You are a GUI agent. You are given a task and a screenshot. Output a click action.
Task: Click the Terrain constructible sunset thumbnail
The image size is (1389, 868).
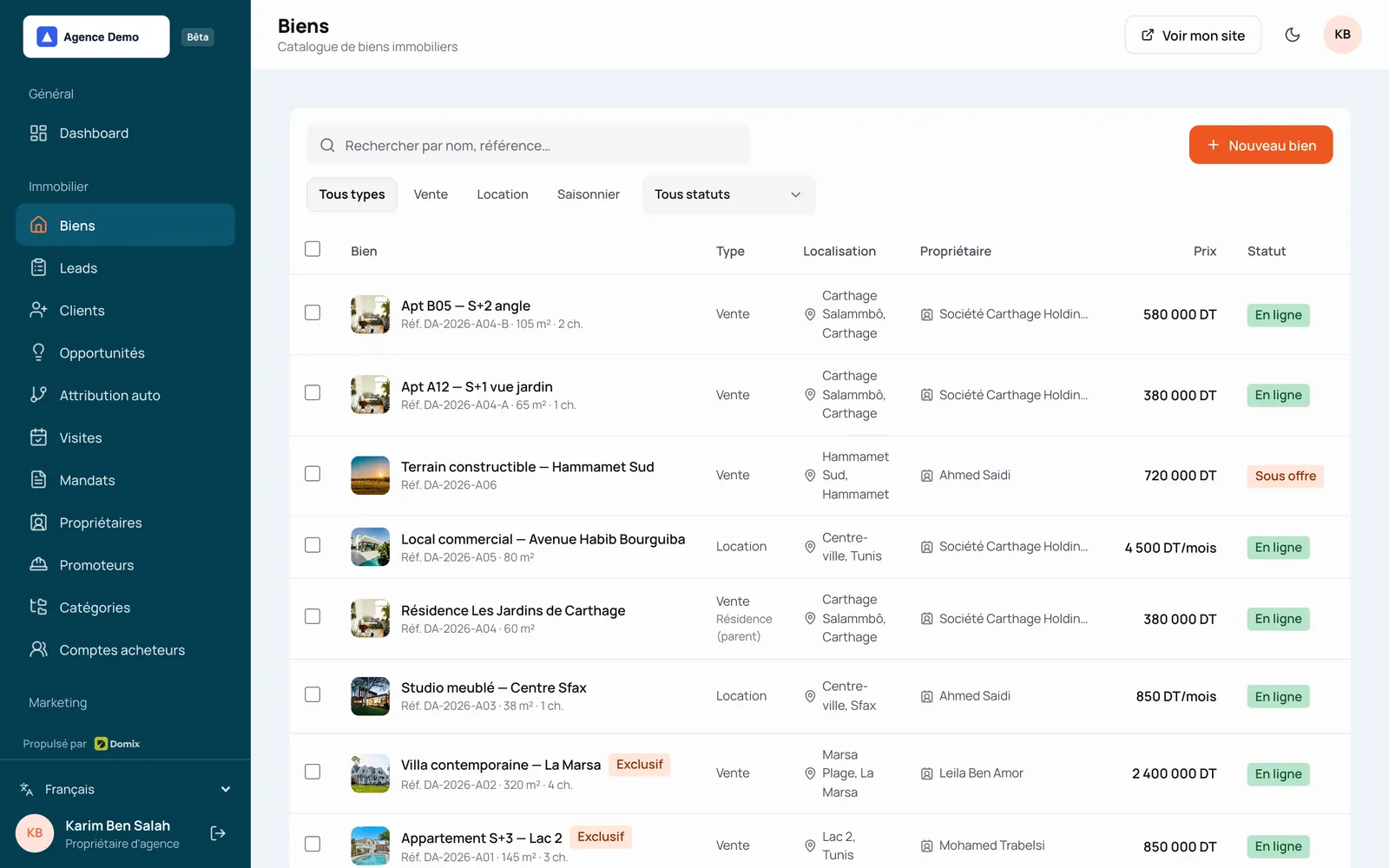[370, 476]
